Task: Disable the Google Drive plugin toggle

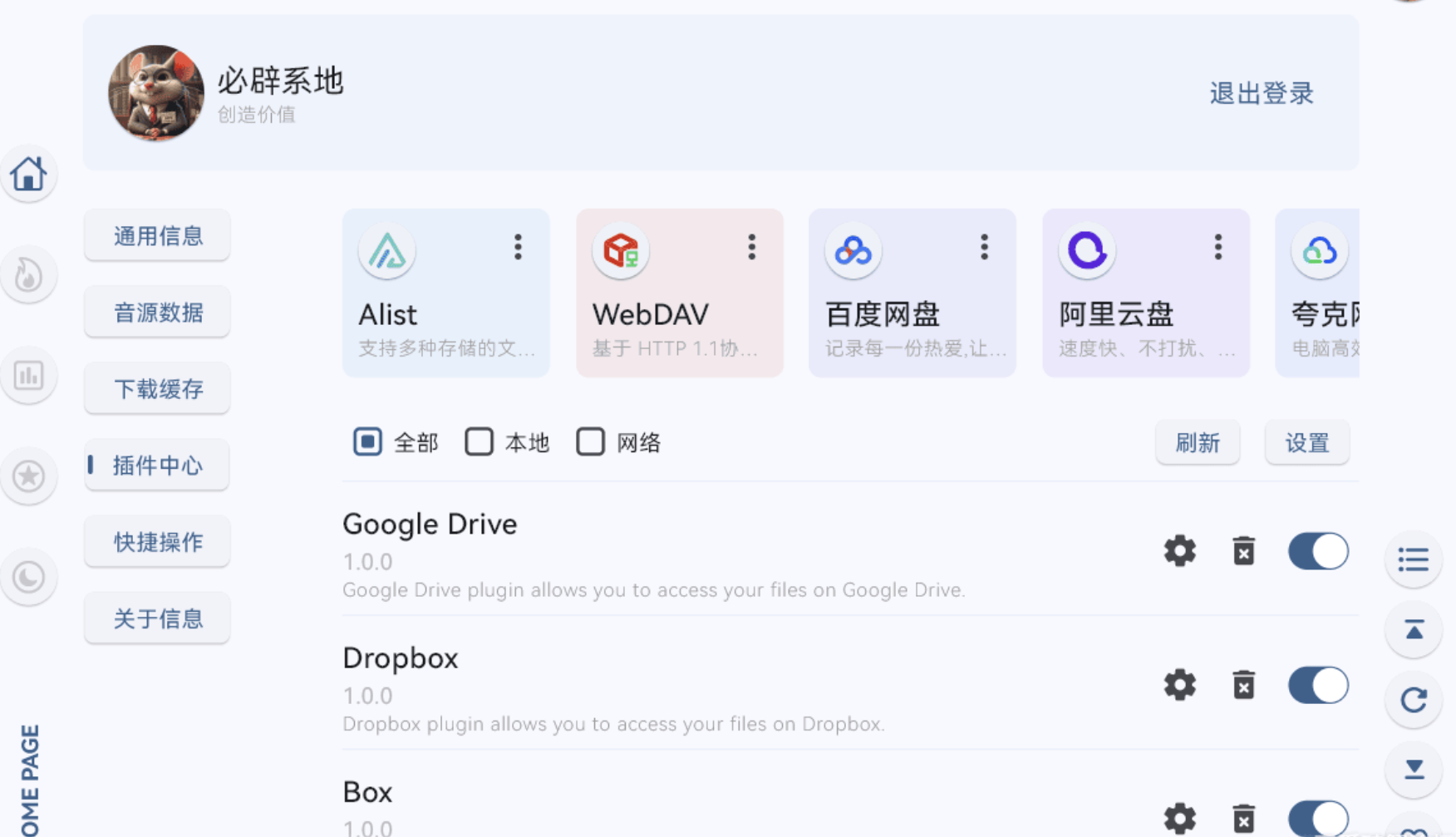Action: pos(1318,551)
